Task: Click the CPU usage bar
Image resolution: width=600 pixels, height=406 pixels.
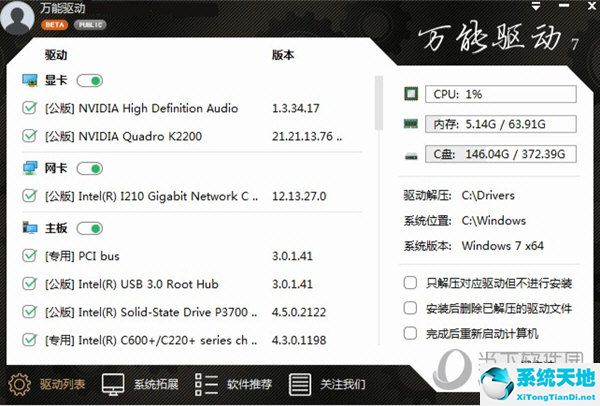Action: click(x=501, y=94)
